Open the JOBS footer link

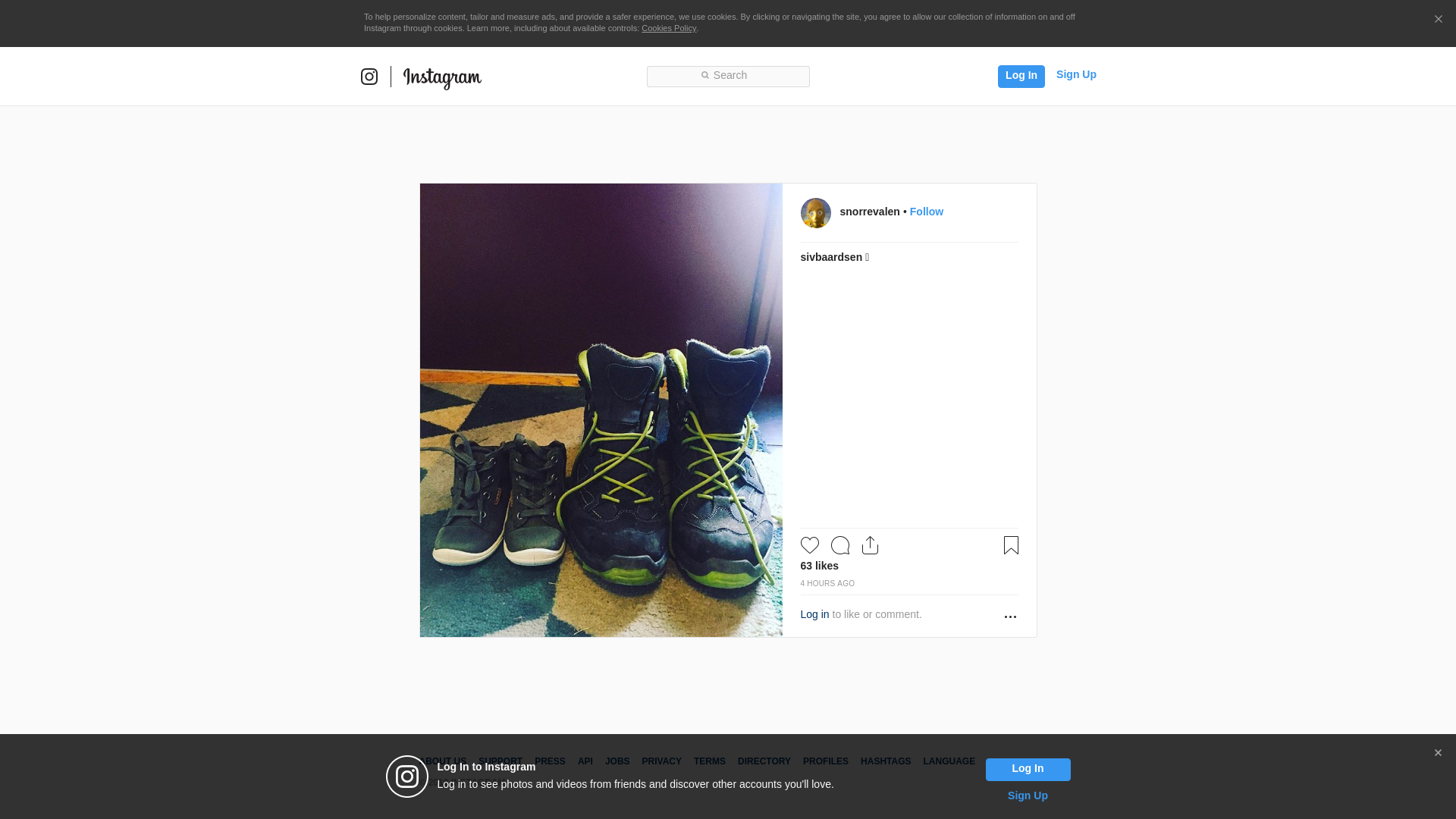617,761
